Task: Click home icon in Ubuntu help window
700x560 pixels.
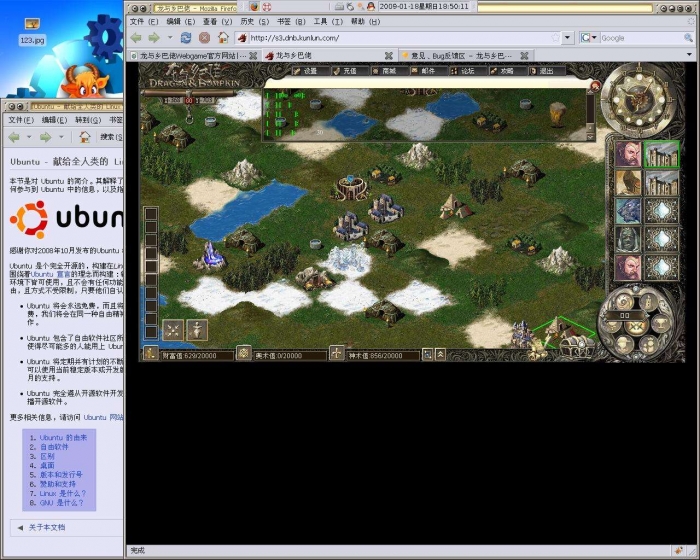Action: point(85,137)
